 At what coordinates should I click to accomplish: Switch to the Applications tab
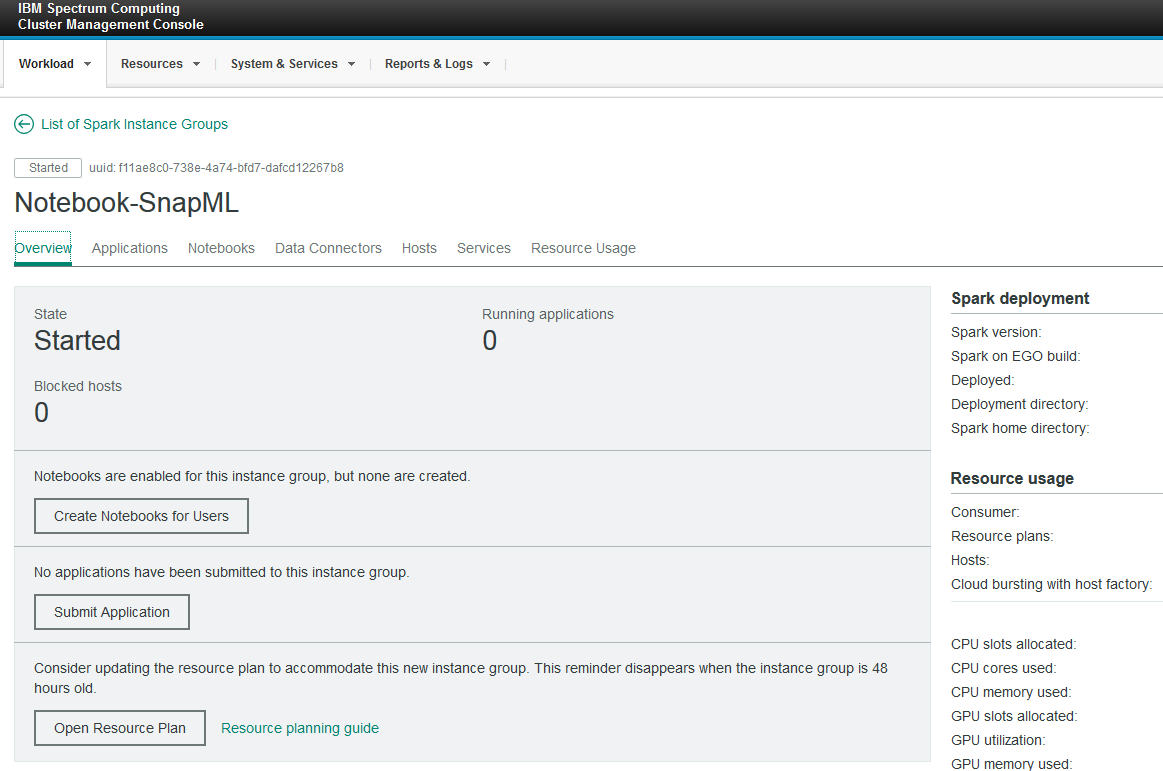point(129,248)
